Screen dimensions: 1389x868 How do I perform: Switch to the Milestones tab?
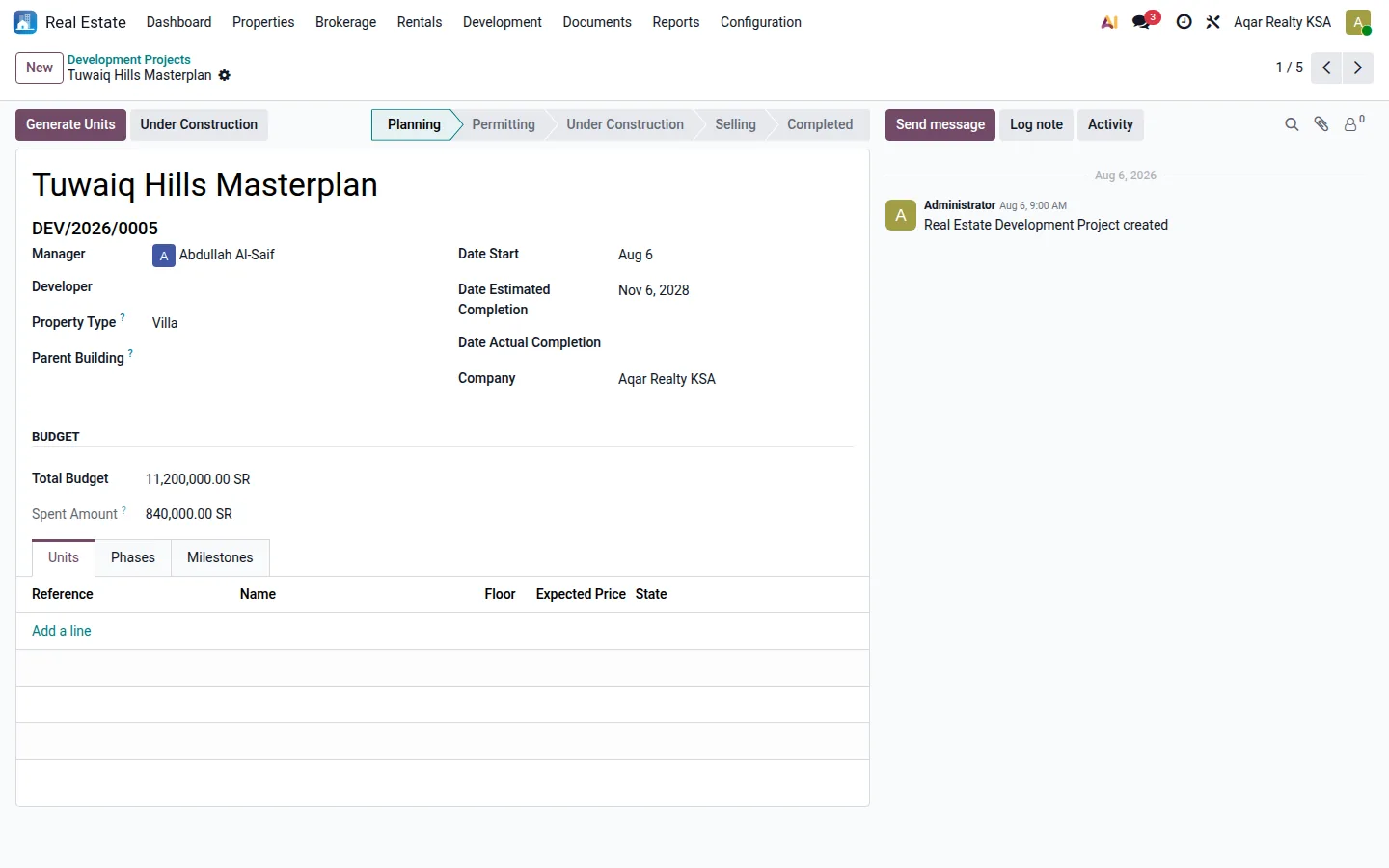[x=220, y=557]
